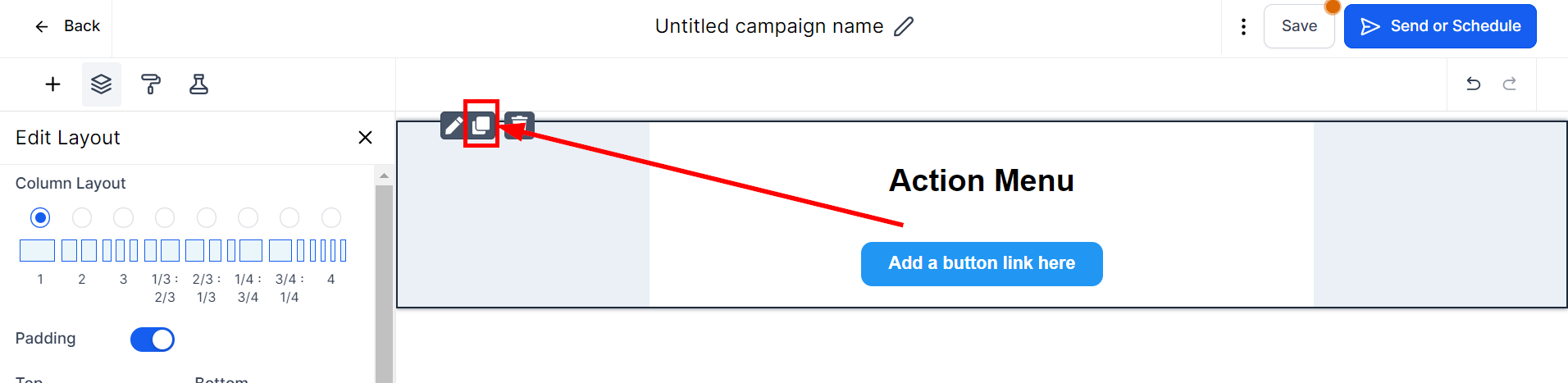The height and width of the screenshot is (383, 1568).
Task: Open the paint roller styles icon
Action: point(151,84)
